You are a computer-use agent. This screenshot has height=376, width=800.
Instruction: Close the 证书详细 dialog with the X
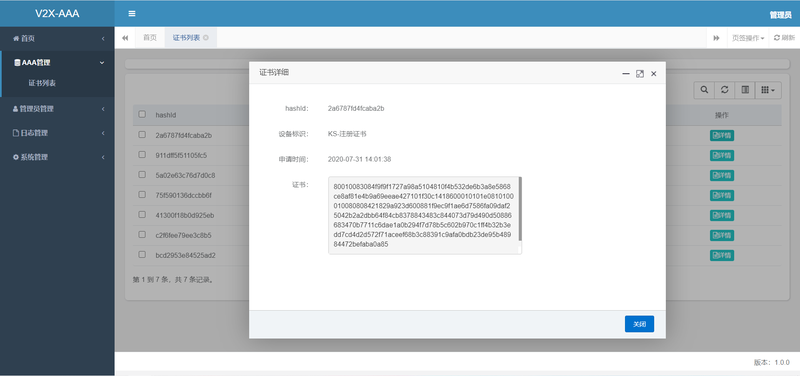tap(654, 74)
